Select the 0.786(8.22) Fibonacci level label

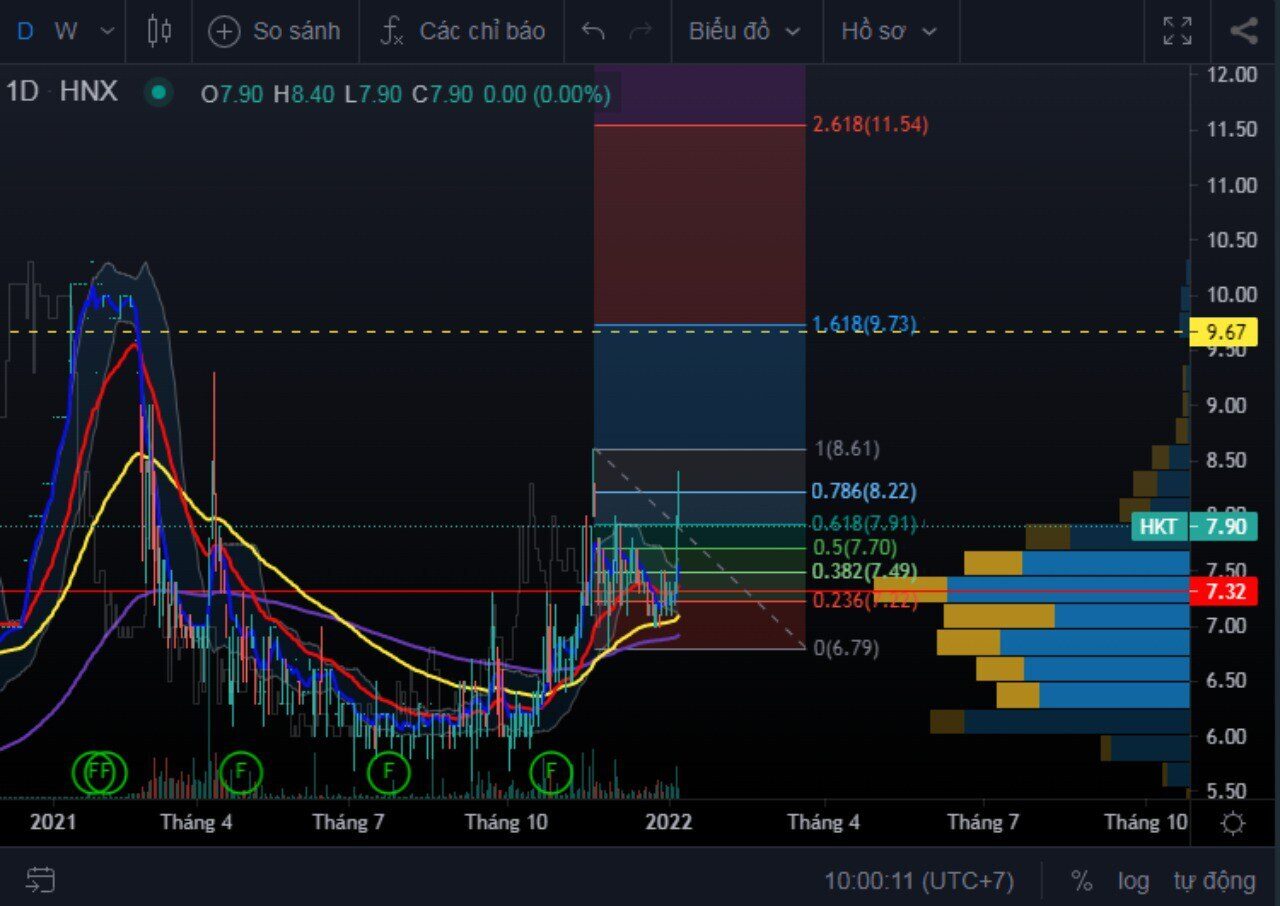coord(864,491)
